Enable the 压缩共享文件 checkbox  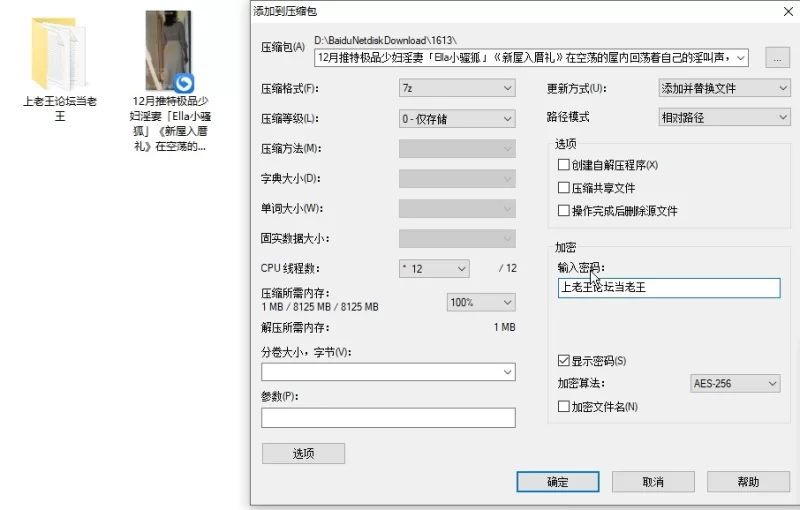563,188
